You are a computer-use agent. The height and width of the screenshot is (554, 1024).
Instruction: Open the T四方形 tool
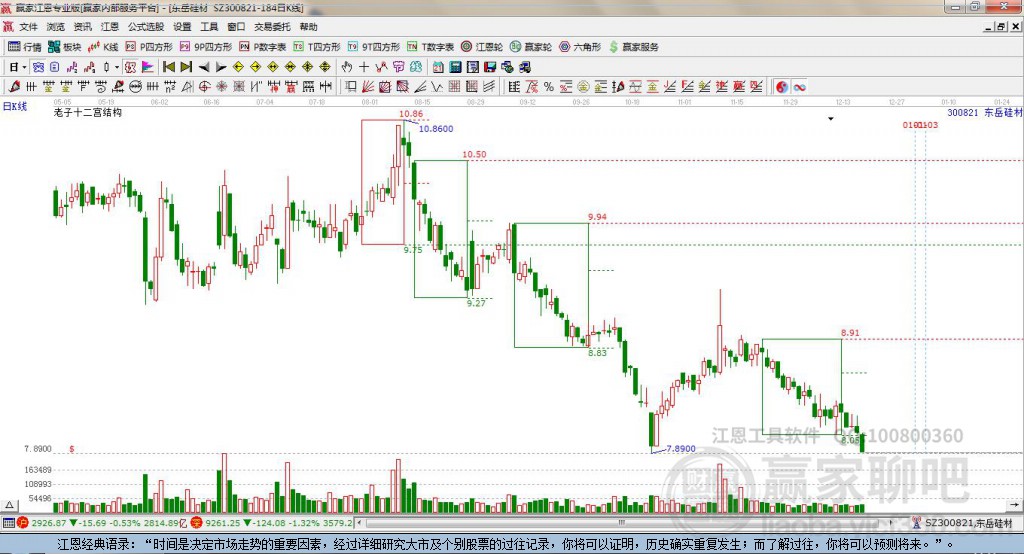pyautogui.click(x=317, y=47)
